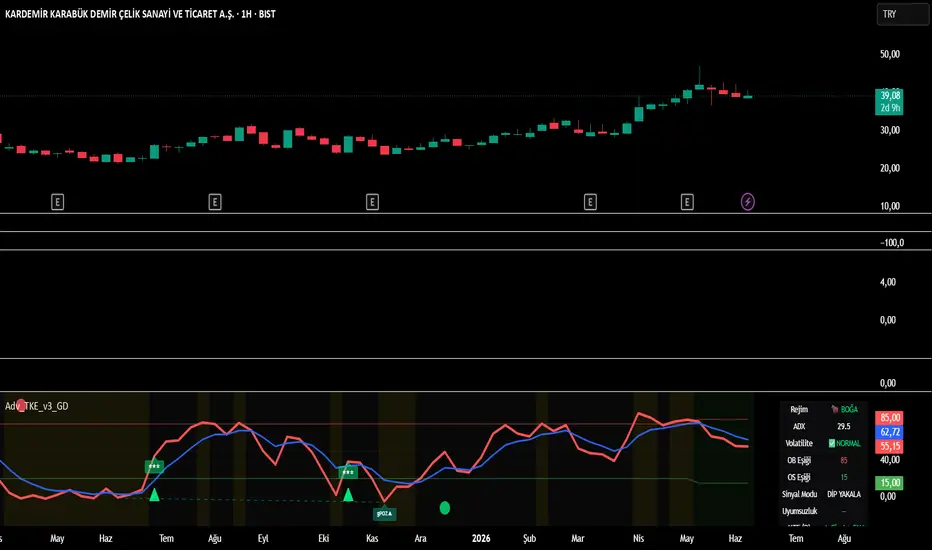Click the Şub month label
This screenshot has height=550, width=932.
click(x=529, y=539)
